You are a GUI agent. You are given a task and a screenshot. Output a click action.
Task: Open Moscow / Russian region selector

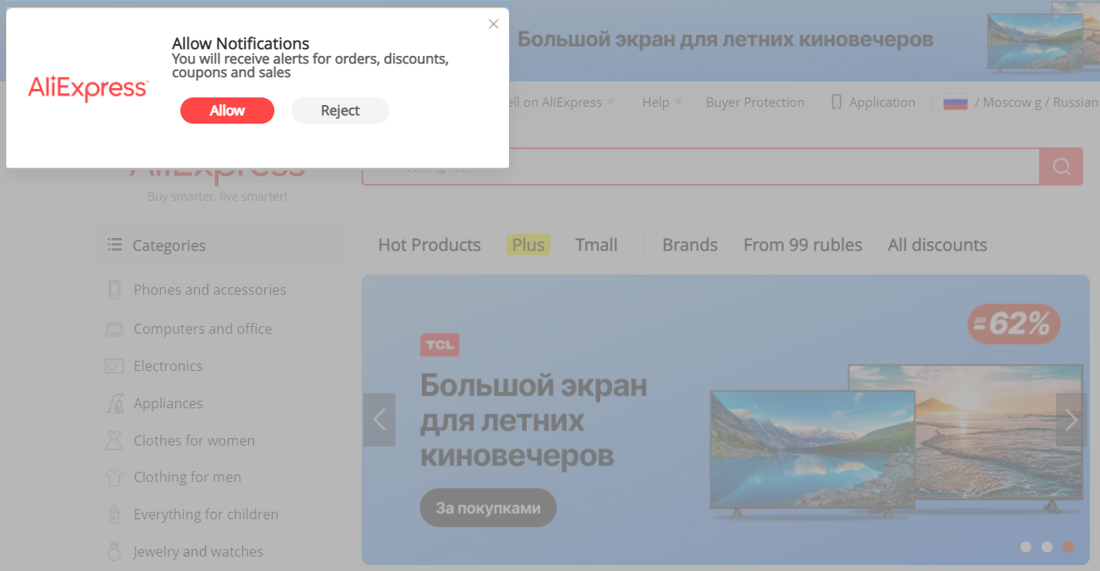[1036, 102]
